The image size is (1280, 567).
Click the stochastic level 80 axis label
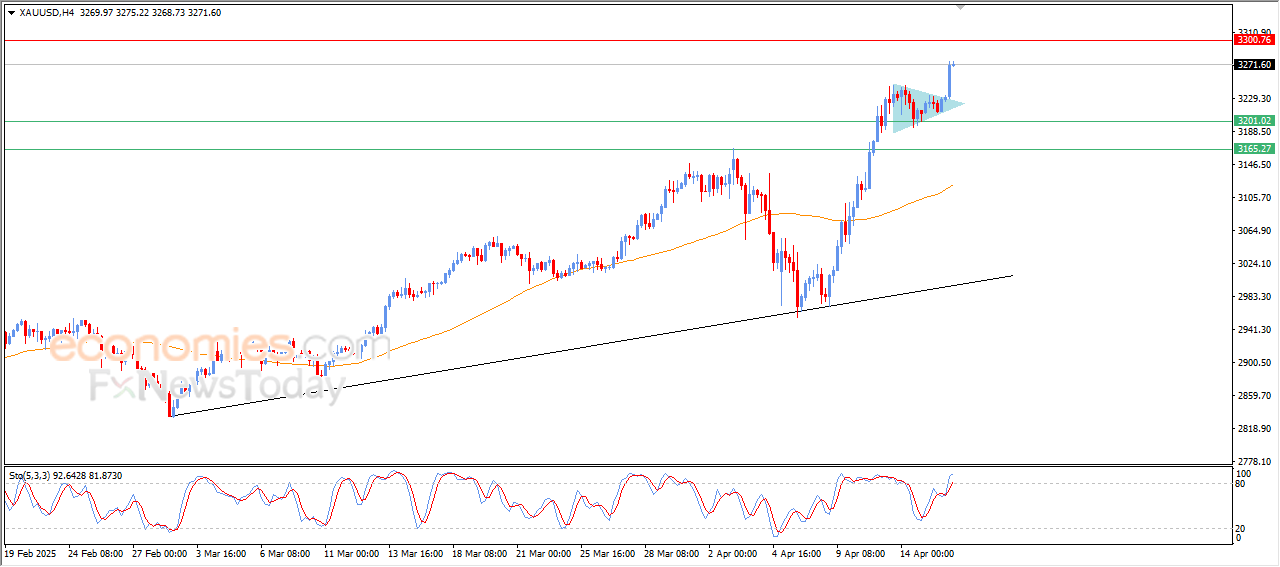coord(1242,484)
